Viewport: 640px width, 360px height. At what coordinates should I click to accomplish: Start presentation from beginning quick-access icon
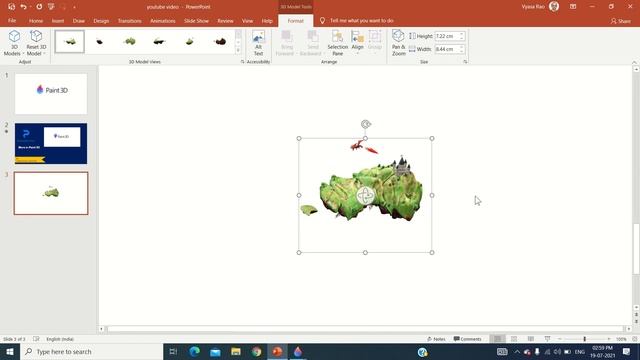point(51,7)
